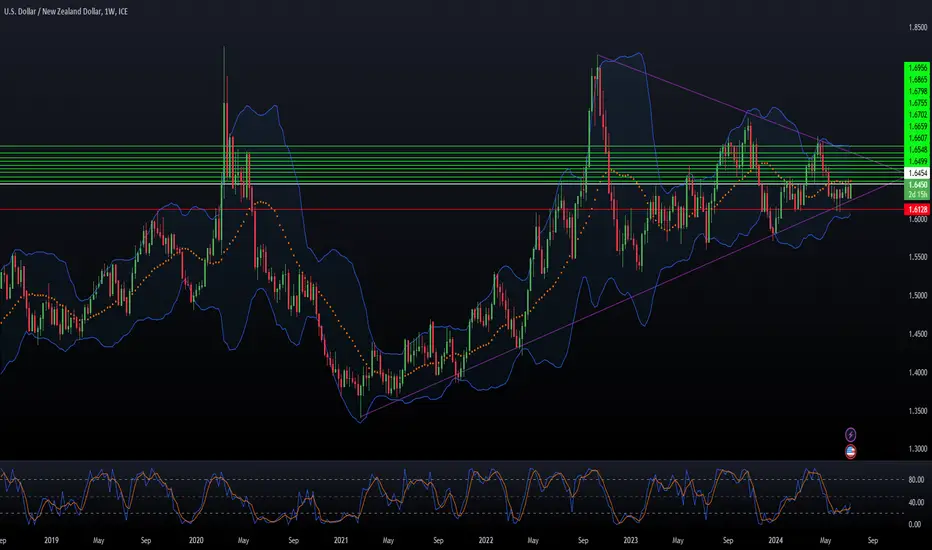
Task: Select the 1.6865 green price label
Action: coord(917,80)
